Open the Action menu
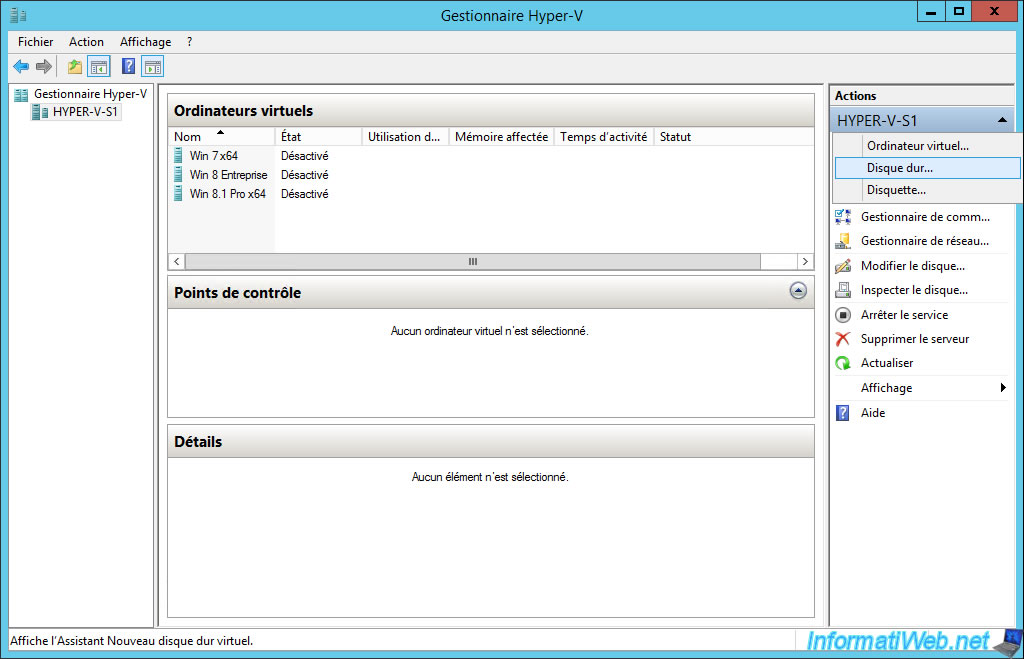 point(86,42)
